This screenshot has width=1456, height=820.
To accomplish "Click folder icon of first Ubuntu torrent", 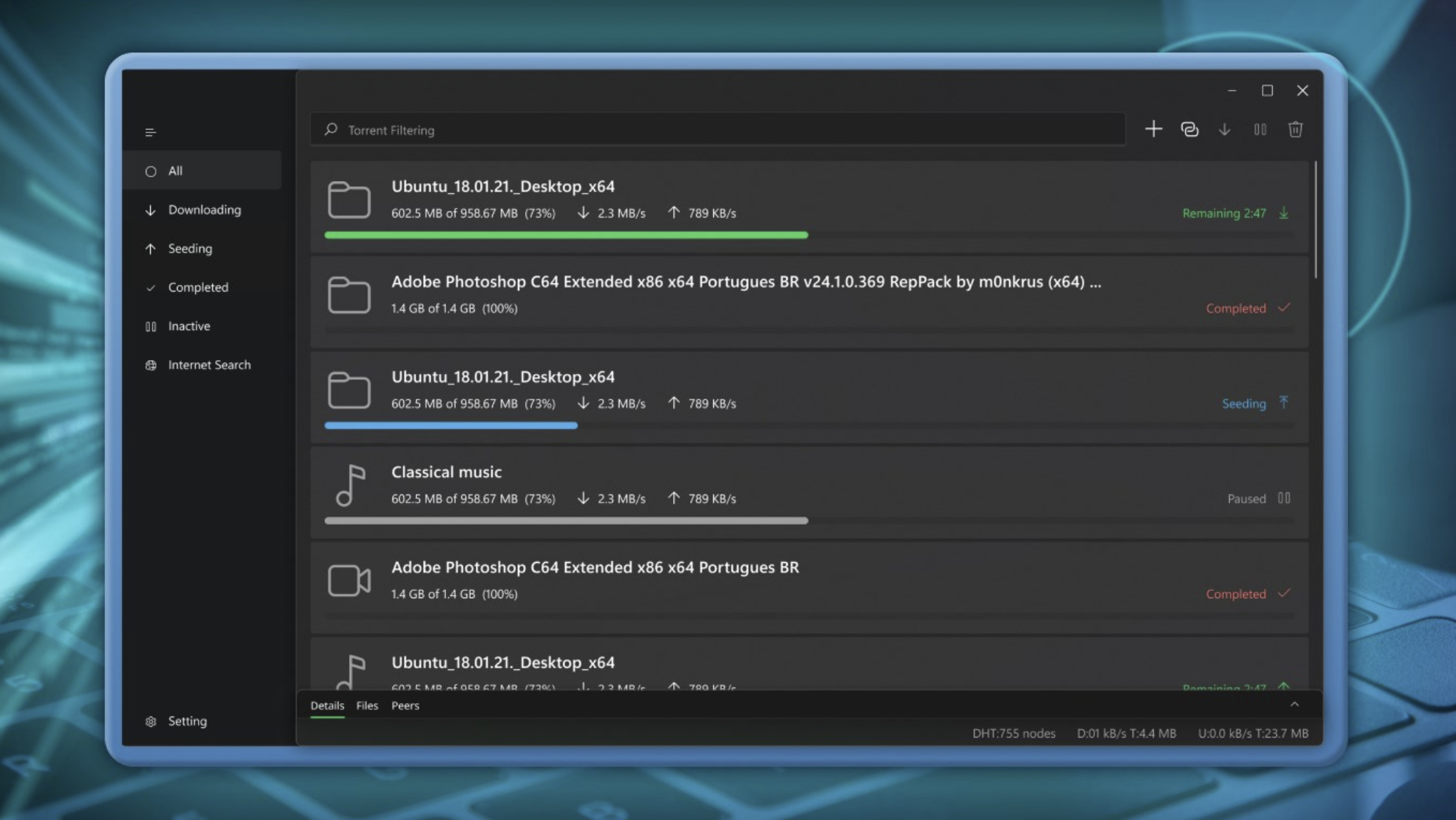I will click(349, 199).
